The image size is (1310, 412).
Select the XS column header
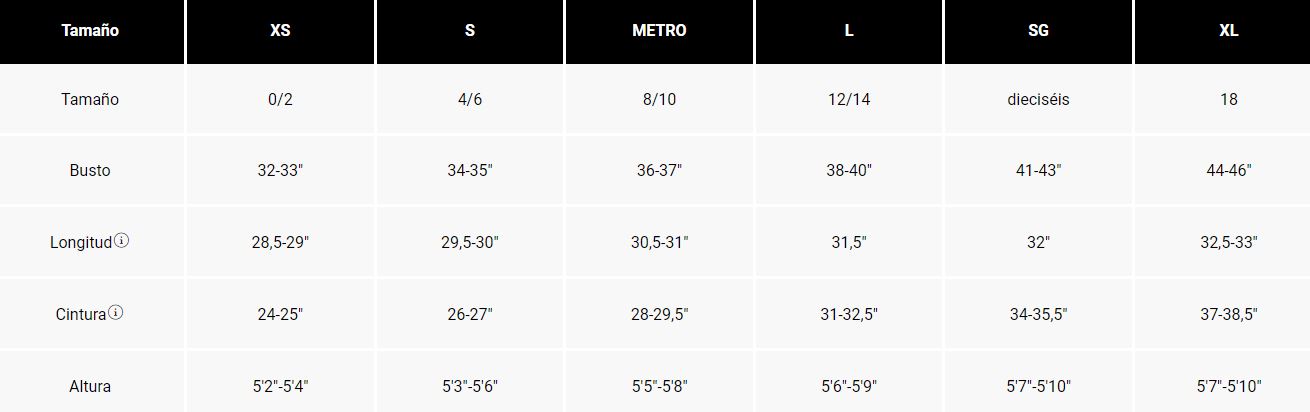tap(280, 31)
